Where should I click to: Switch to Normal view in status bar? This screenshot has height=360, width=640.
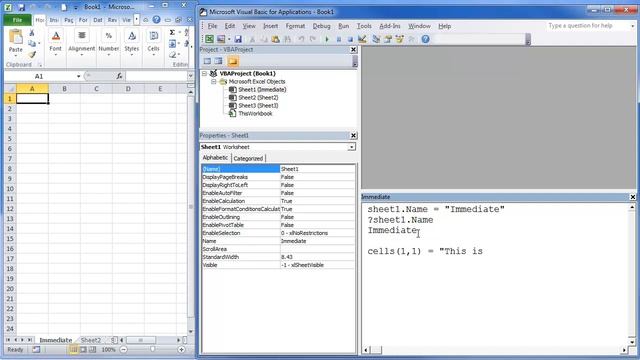73,349
